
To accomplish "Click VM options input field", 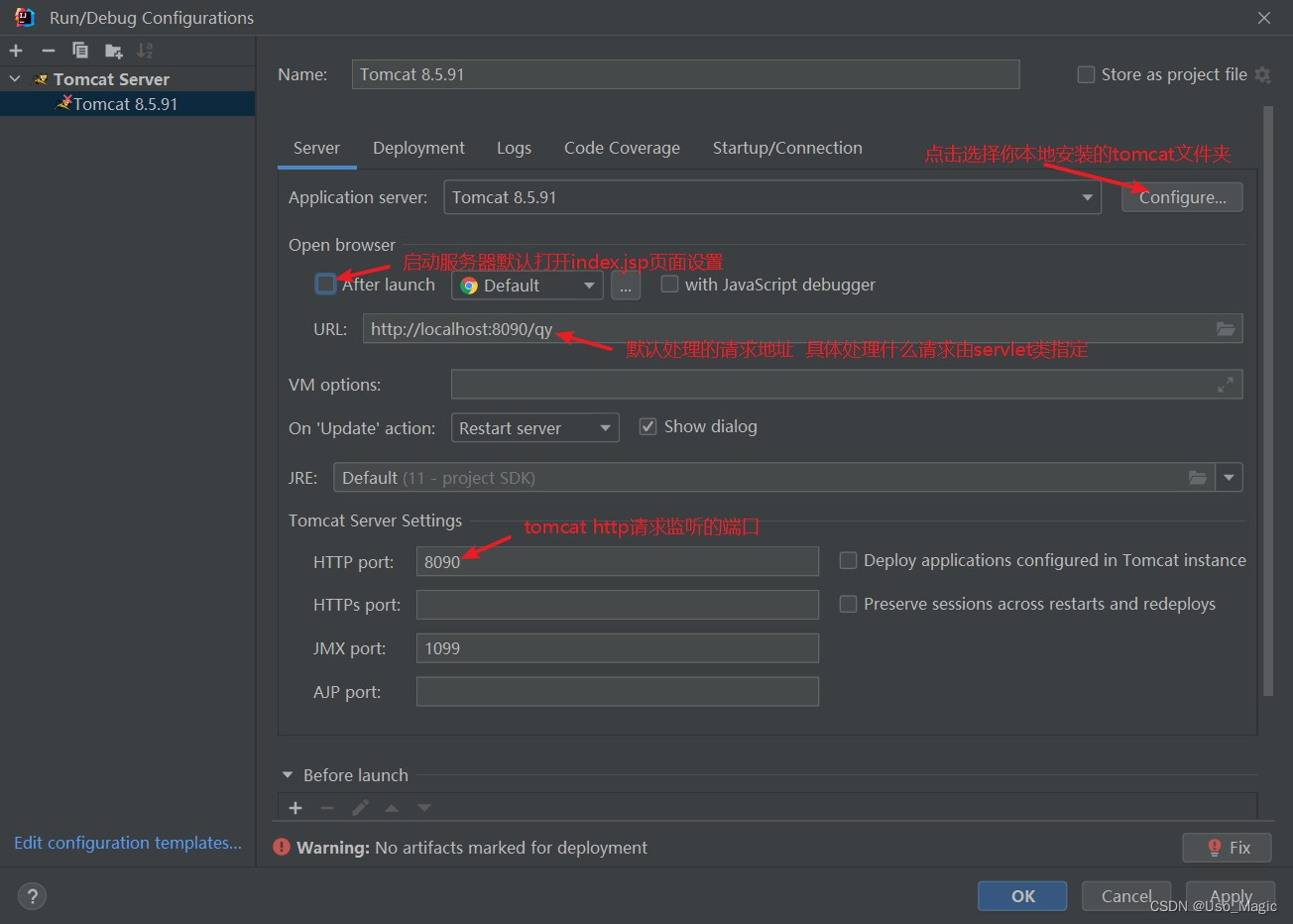I will click(x=847, y=385).
